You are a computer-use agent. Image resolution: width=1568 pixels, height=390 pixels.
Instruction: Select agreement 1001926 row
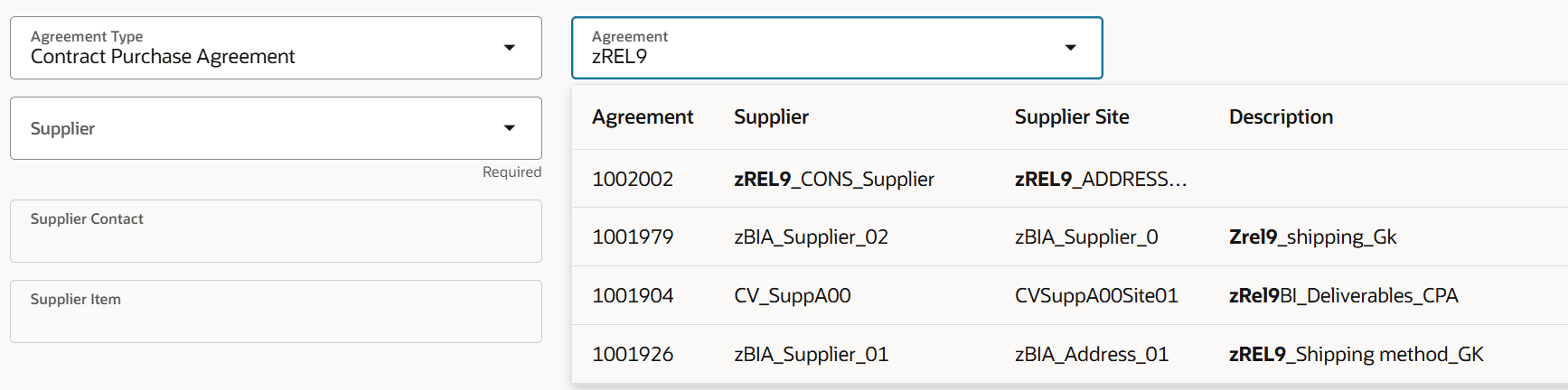[x=1070, y=354]
